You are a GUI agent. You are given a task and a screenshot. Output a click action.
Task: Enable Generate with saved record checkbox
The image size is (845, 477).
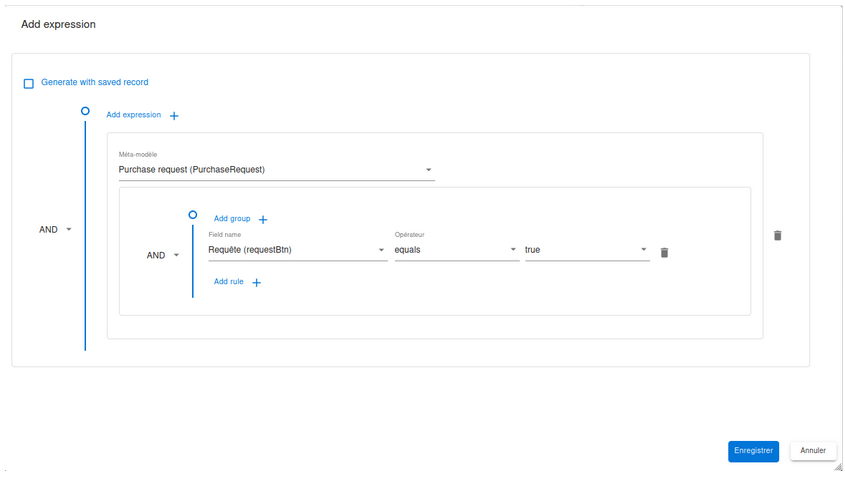pyautogui.click(x=29, y=83)
